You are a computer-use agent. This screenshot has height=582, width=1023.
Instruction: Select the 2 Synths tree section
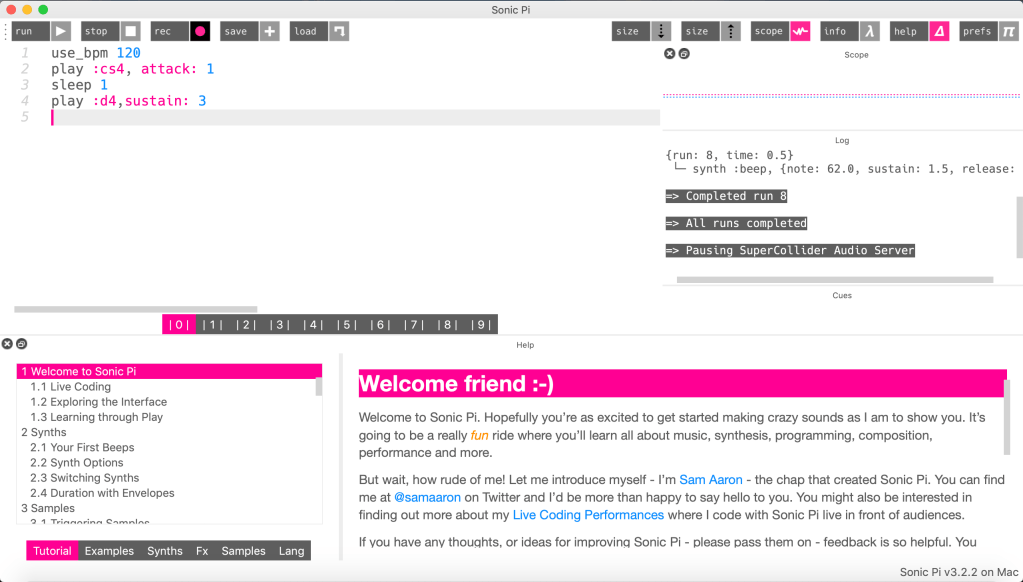click(x=44, y=432)
